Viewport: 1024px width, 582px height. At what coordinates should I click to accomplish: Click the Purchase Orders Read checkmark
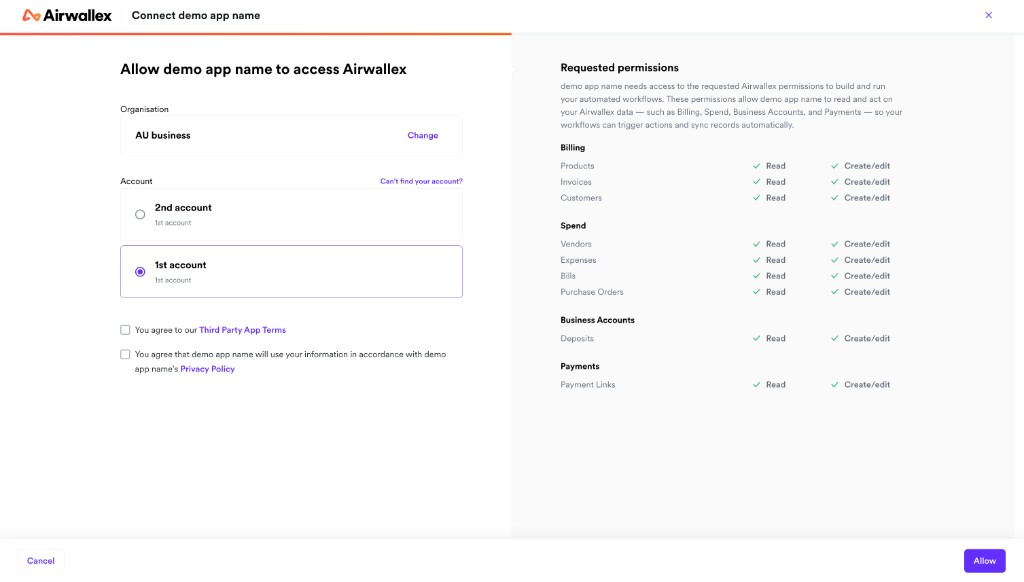(x=756, y=292)
